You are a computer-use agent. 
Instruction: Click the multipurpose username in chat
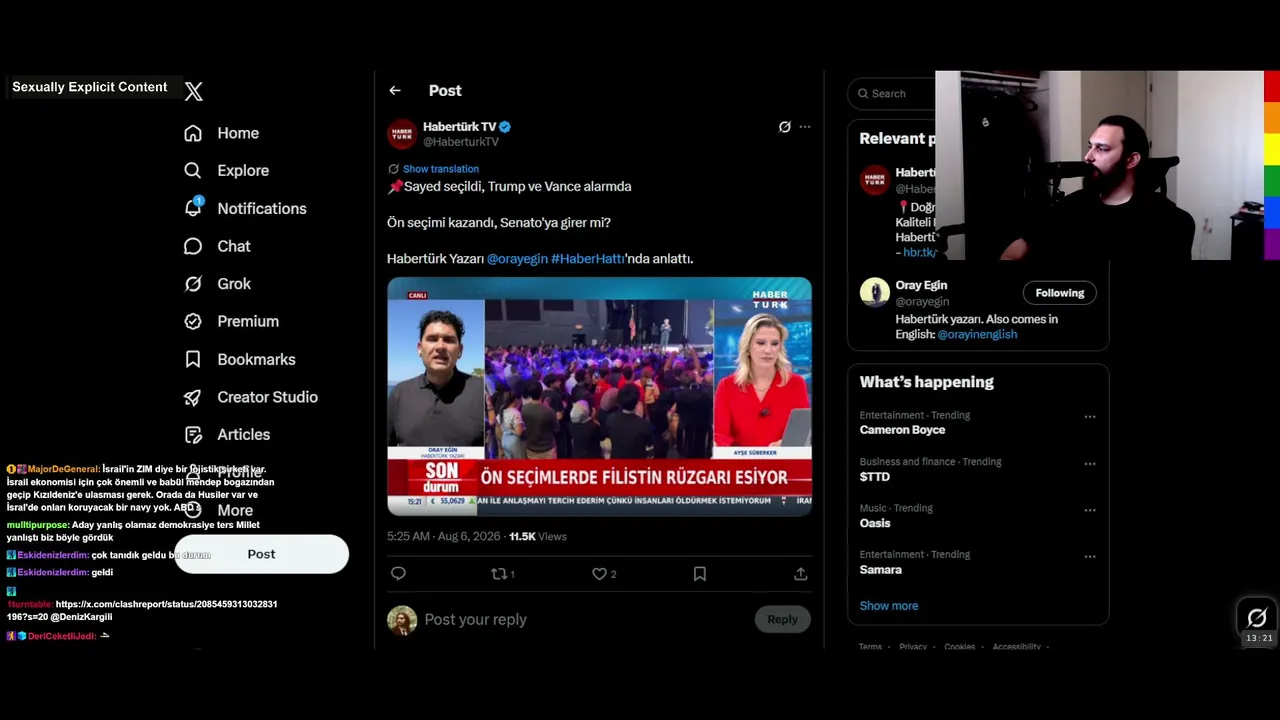(38, 525)
